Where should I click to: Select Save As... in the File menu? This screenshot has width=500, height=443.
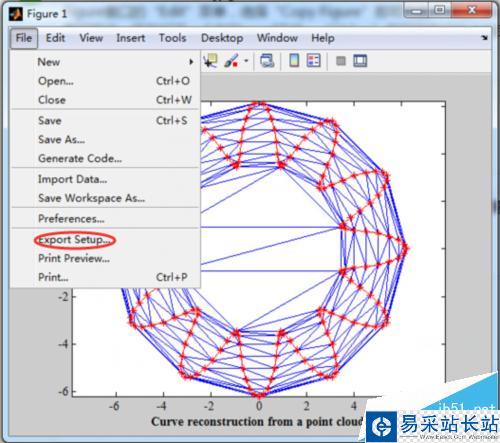point(106,139)
